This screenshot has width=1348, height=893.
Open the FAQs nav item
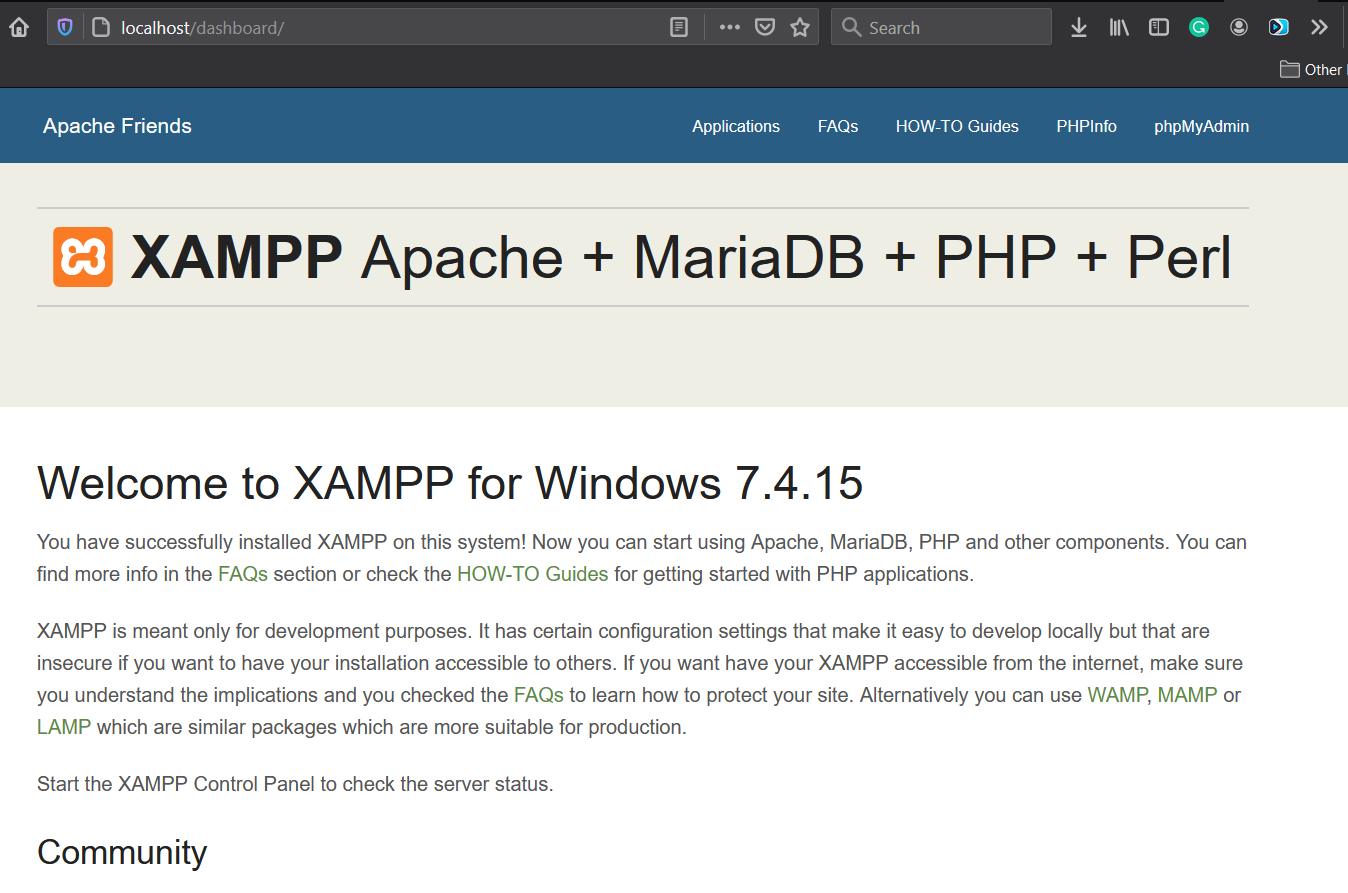(x=838, y=127)
